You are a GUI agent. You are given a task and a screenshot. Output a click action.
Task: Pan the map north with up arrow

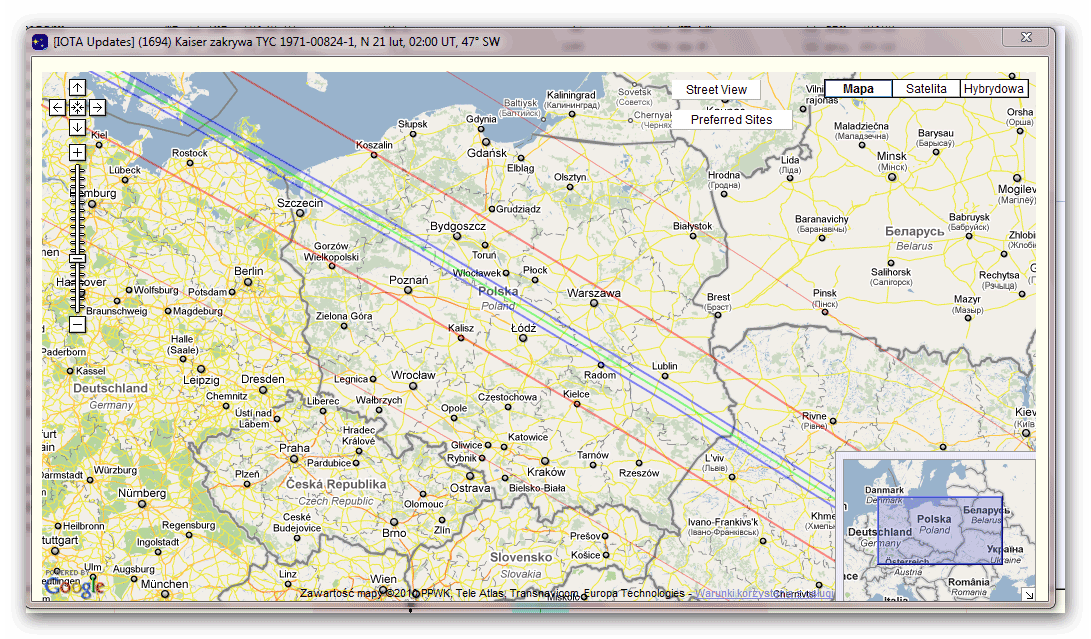[x=77, y=87]
